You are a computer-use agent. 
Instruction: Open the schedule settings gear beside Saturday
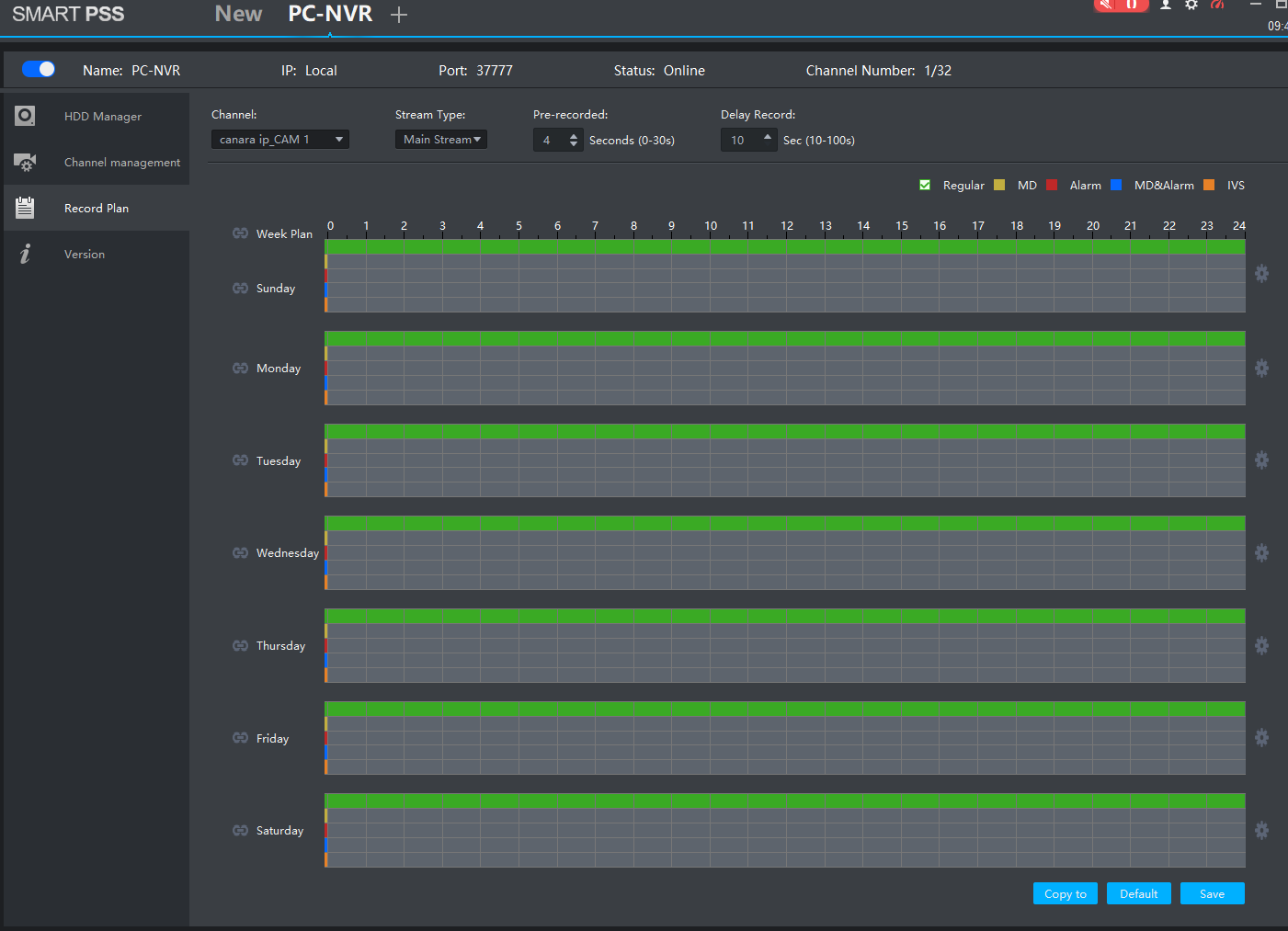pos(1261,830)
